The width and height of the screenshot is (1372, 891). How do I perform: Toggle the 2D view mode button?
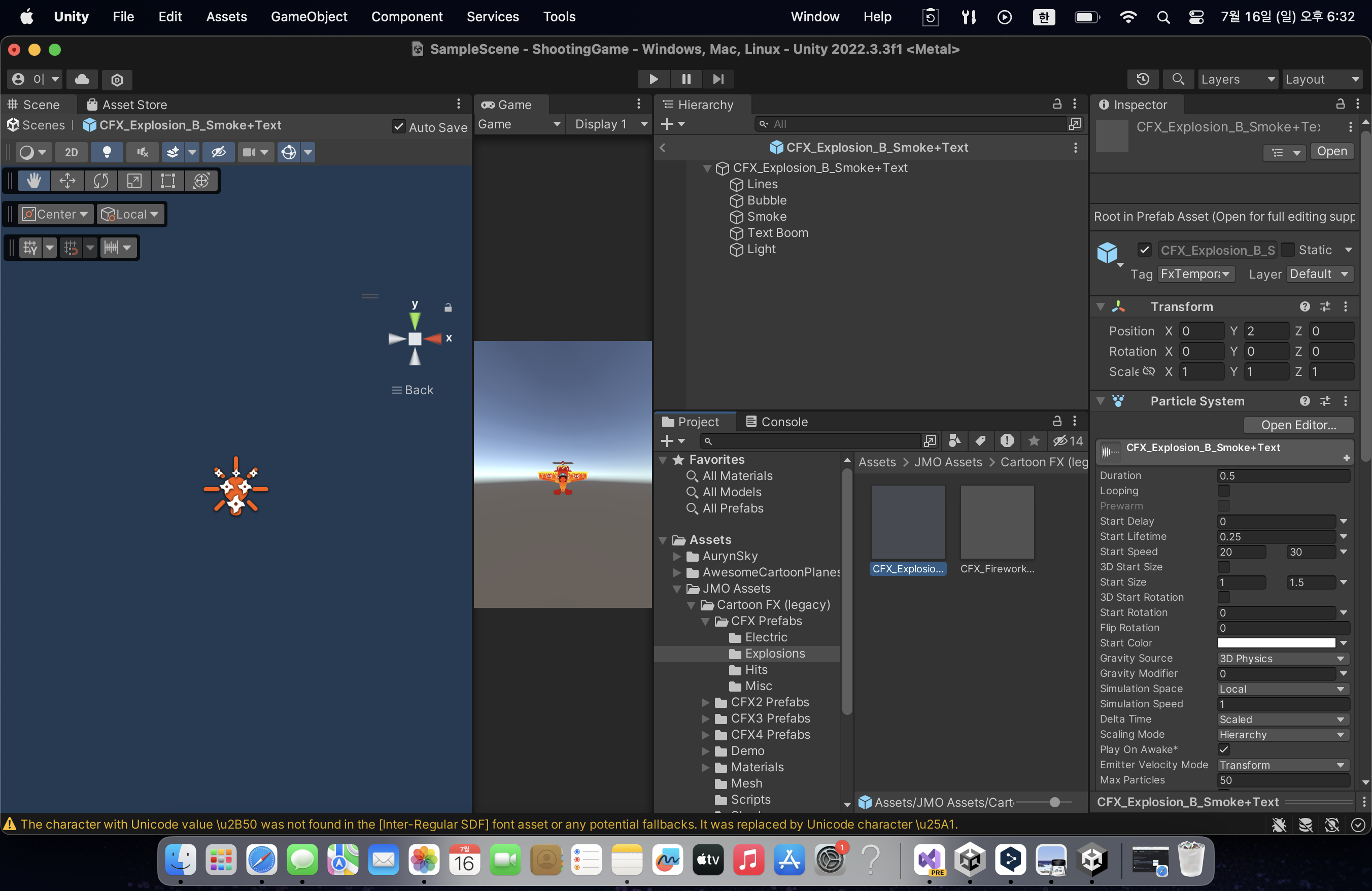tap(72, 152)
